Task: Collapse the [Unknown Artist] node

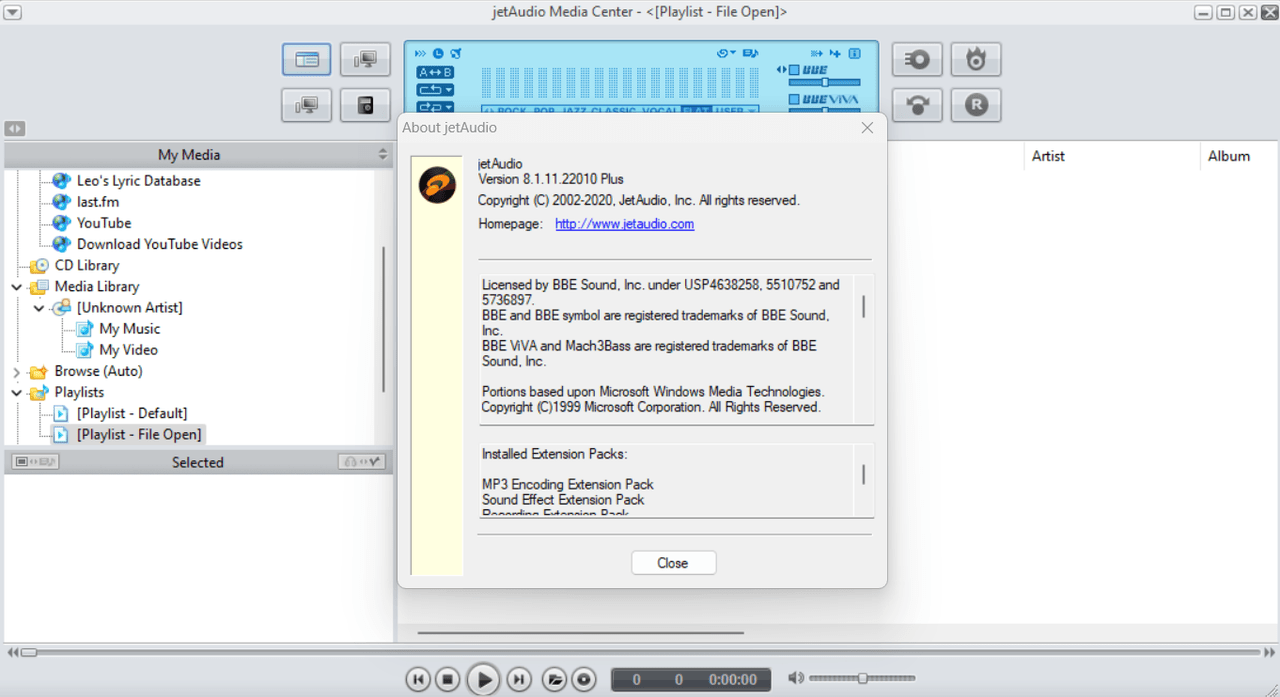Action: (x=38, y=308)
